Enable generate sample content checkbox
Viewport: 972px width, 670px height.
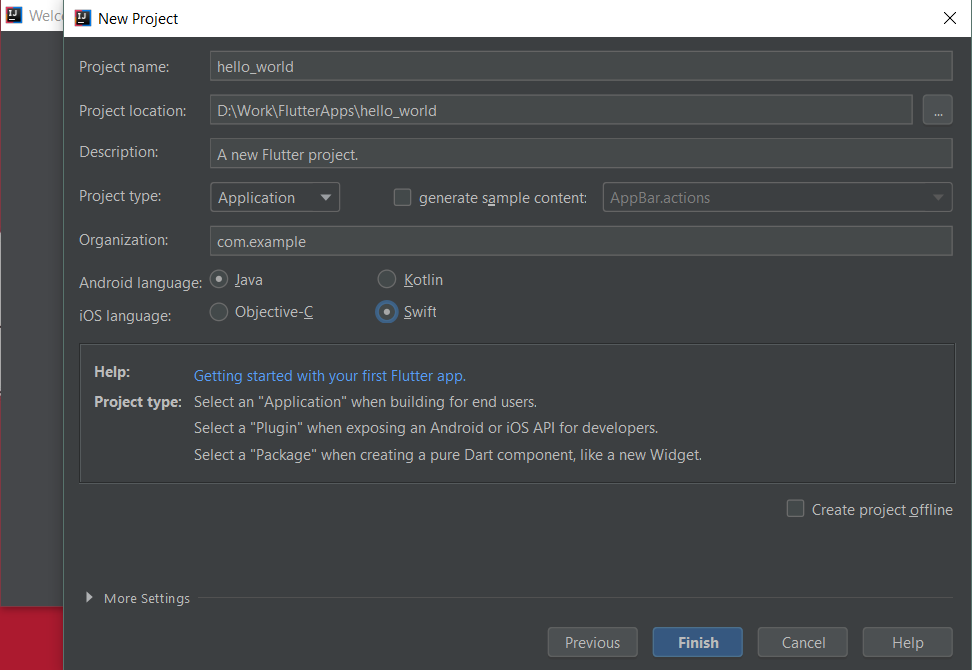tap(403, 198)
